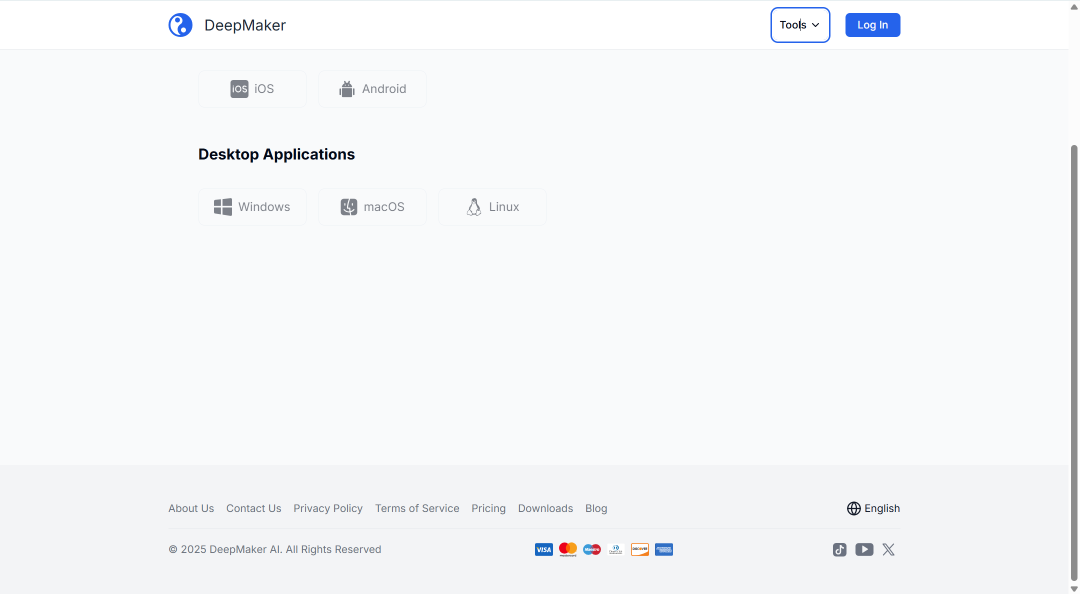Image resolution: width=1080 pixels, height=594 pixels.
Task: Expand the Tools dropdown menu
Action: [x=800, y=25]
